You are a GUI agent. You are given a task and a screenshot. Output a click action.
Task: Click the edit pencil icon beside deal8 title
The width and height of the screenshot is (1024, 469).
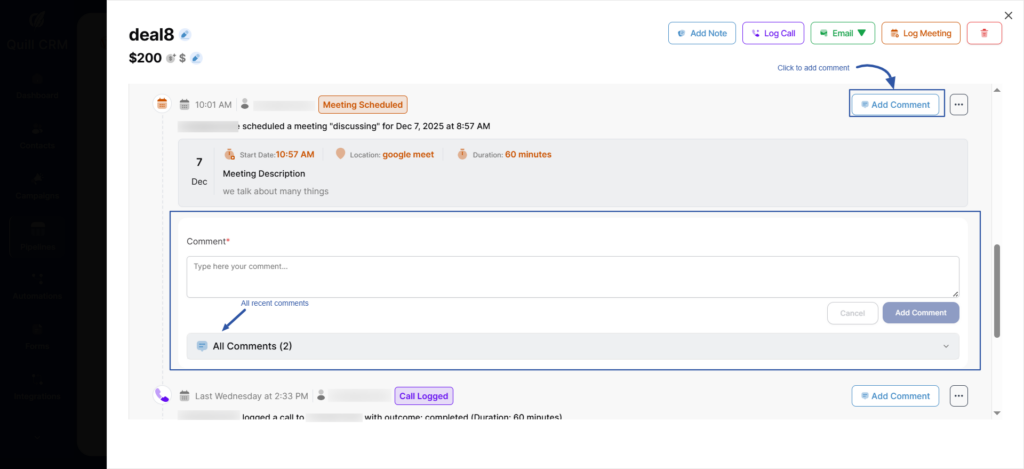(185, 35)
